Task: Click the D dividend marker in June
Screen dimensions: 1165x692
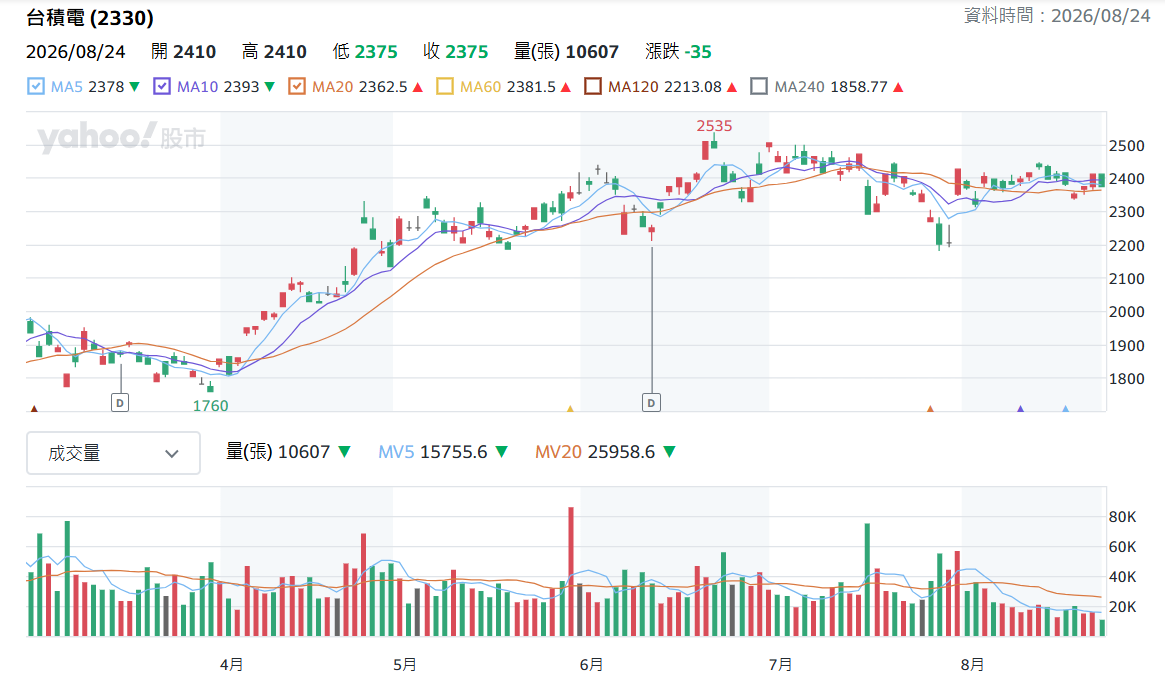Action: (x=652, y=403)
